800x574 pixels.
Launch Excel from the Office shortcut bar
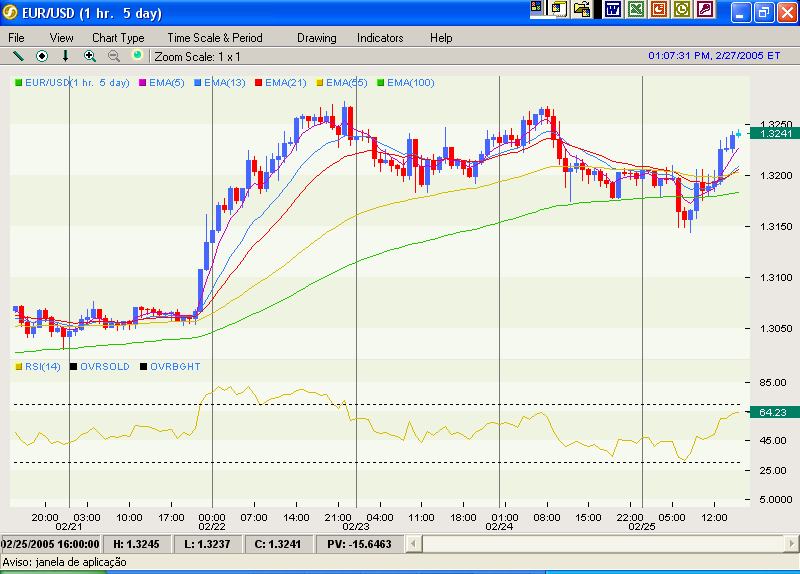pyautogui.click(x=635, y=9)
